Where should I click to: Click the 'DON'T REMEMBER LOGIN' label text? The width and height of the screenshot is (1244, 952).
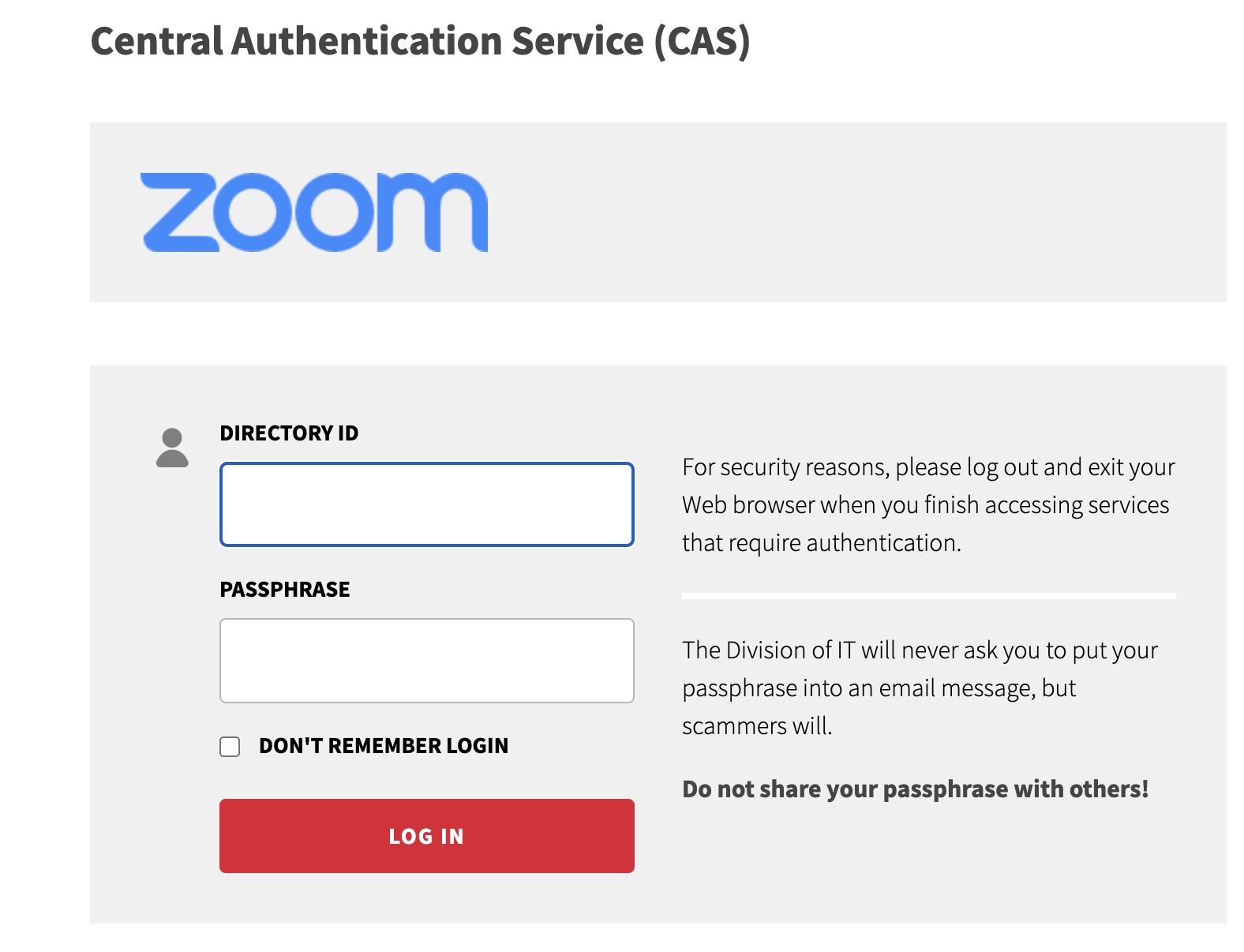384,746
